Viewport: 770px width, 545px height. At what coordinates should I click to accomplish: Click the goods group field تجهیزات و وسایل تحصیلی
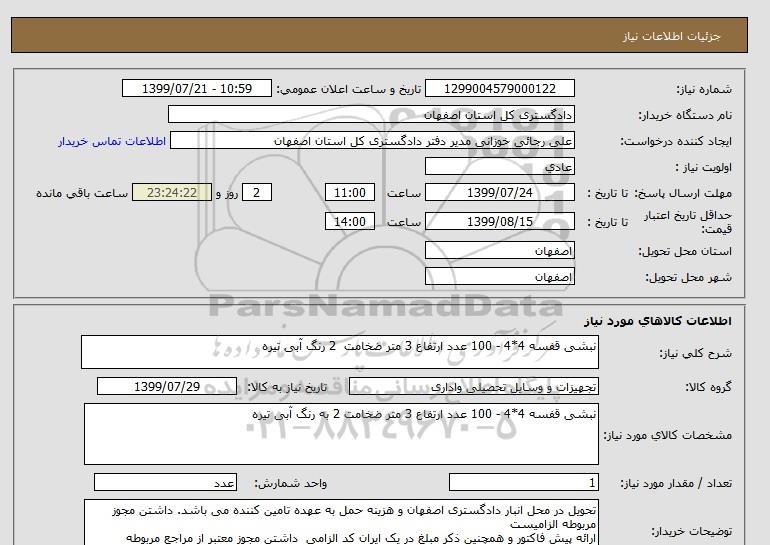coord(473,387)
